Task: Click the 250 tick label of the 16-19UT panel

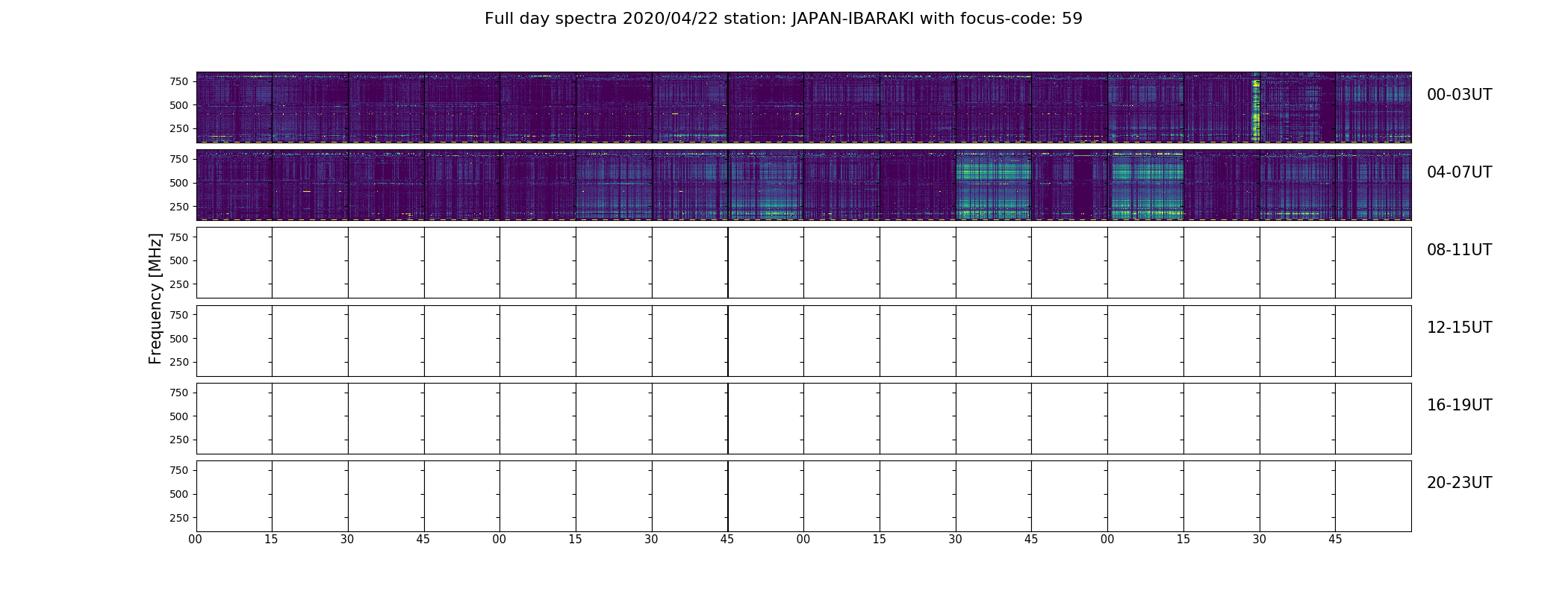Action: tap(179, 440)
